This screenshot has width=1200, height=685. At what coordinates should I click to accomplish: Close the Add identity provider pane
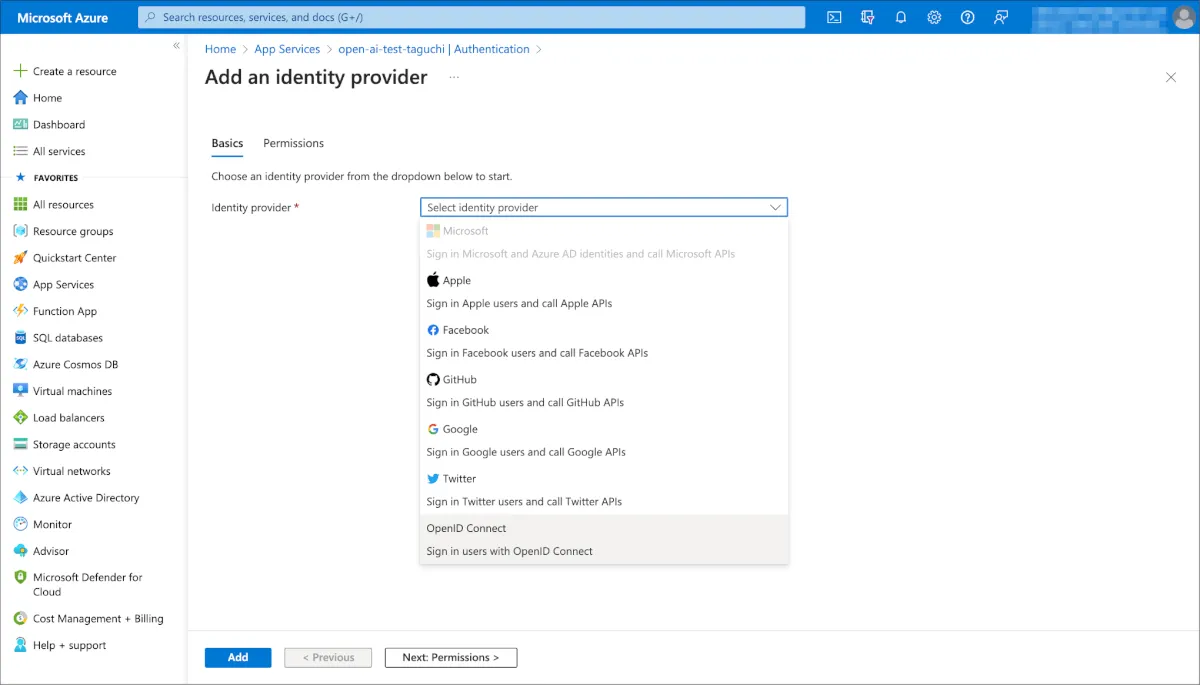1171,78
